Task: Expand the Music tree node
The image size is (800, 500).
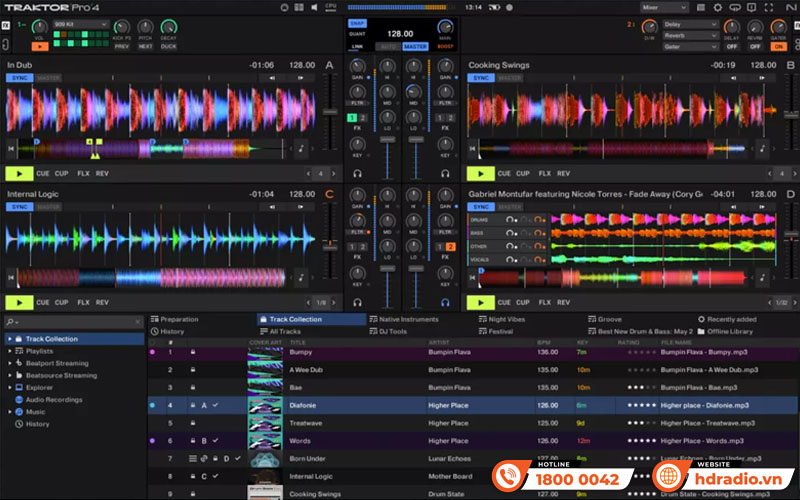Action: [x=10, y=412]
